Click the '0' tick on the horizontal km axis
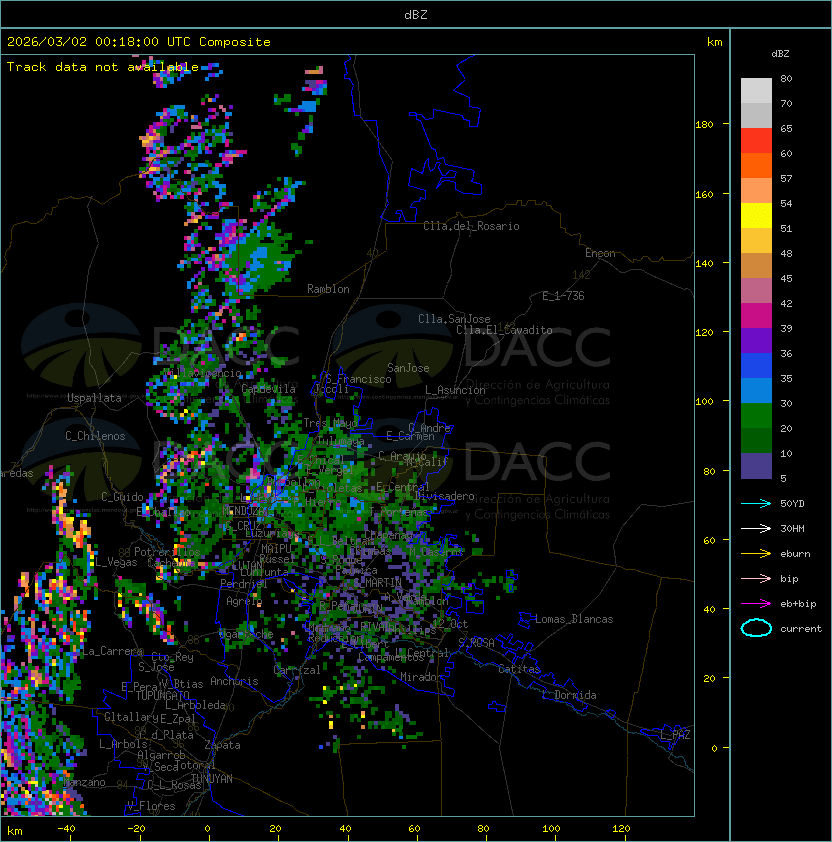The height and width of the screenshot is (842, 832). click(207, 829)
